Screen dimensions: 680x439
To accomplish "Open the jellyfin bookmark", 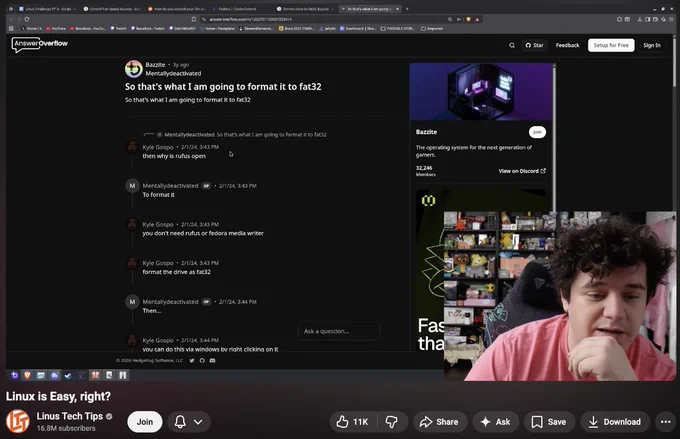I will click(327, 29).
